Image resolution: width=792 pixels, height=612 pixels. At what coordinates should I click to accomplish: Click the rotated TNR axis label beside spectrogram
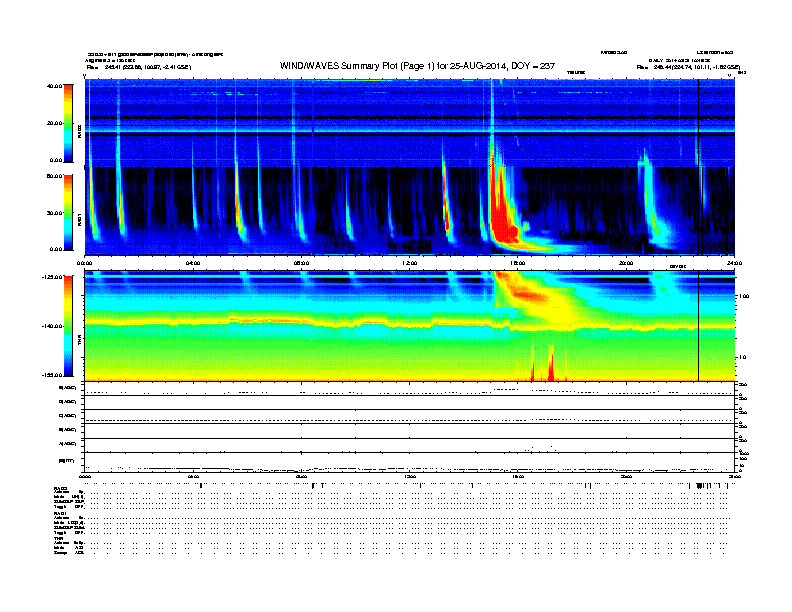point(79,342)
